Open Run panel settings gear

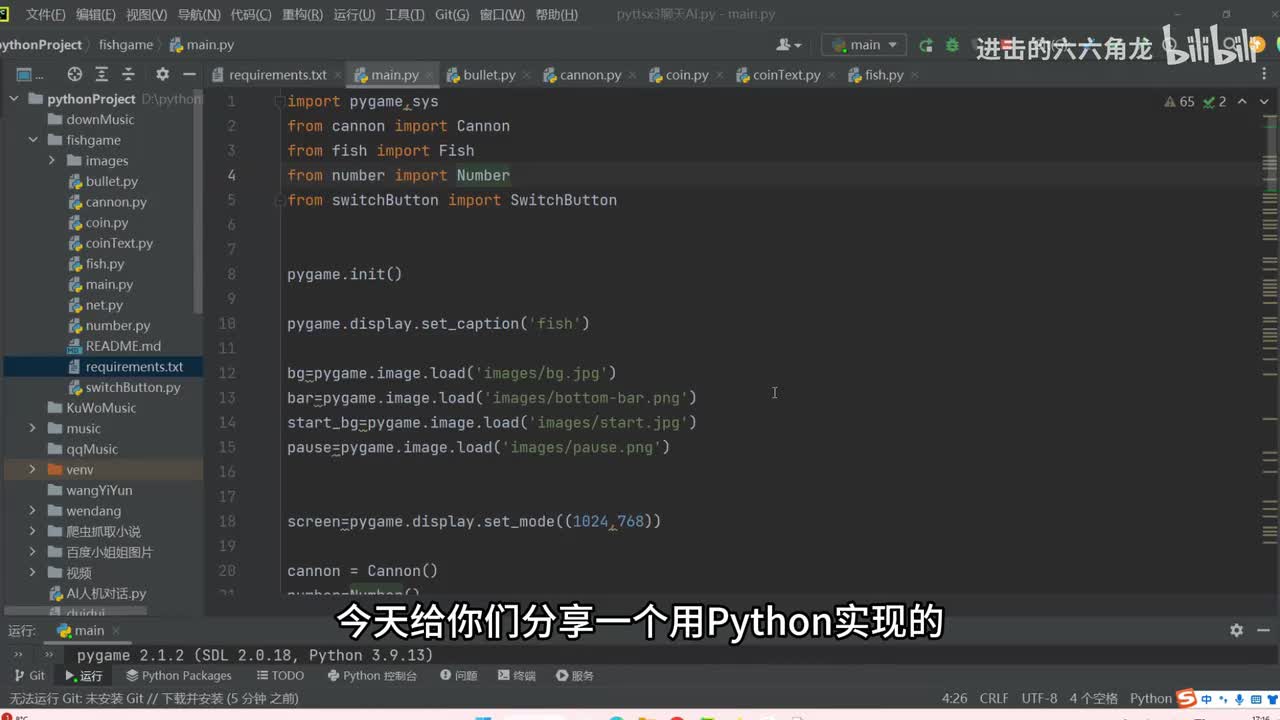point(1237,630)
